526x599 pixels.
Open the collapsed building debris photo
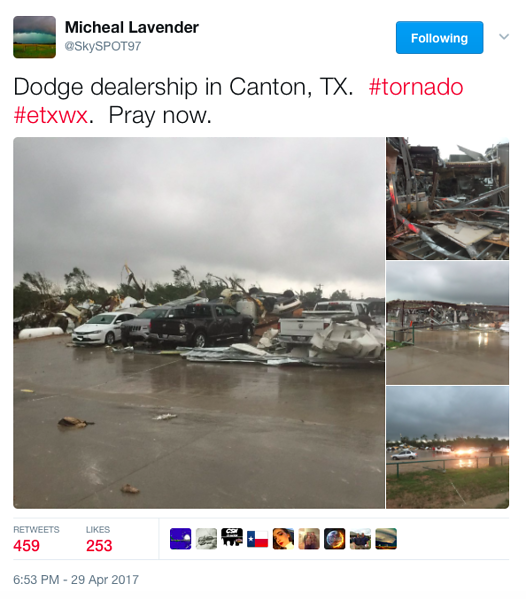(447, 199)
